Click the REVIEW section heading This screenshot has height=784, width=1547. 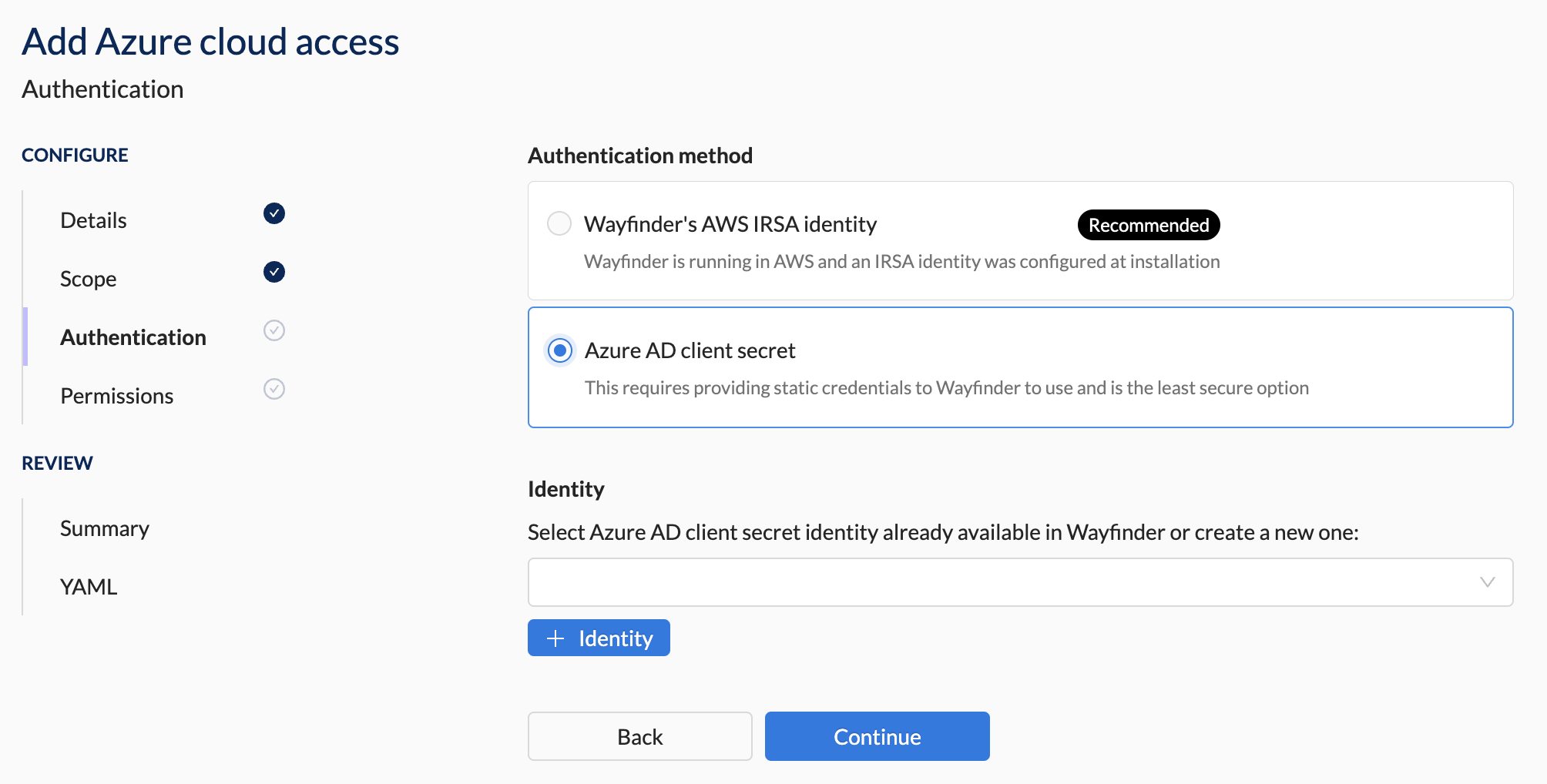click(x=57, y=463)
